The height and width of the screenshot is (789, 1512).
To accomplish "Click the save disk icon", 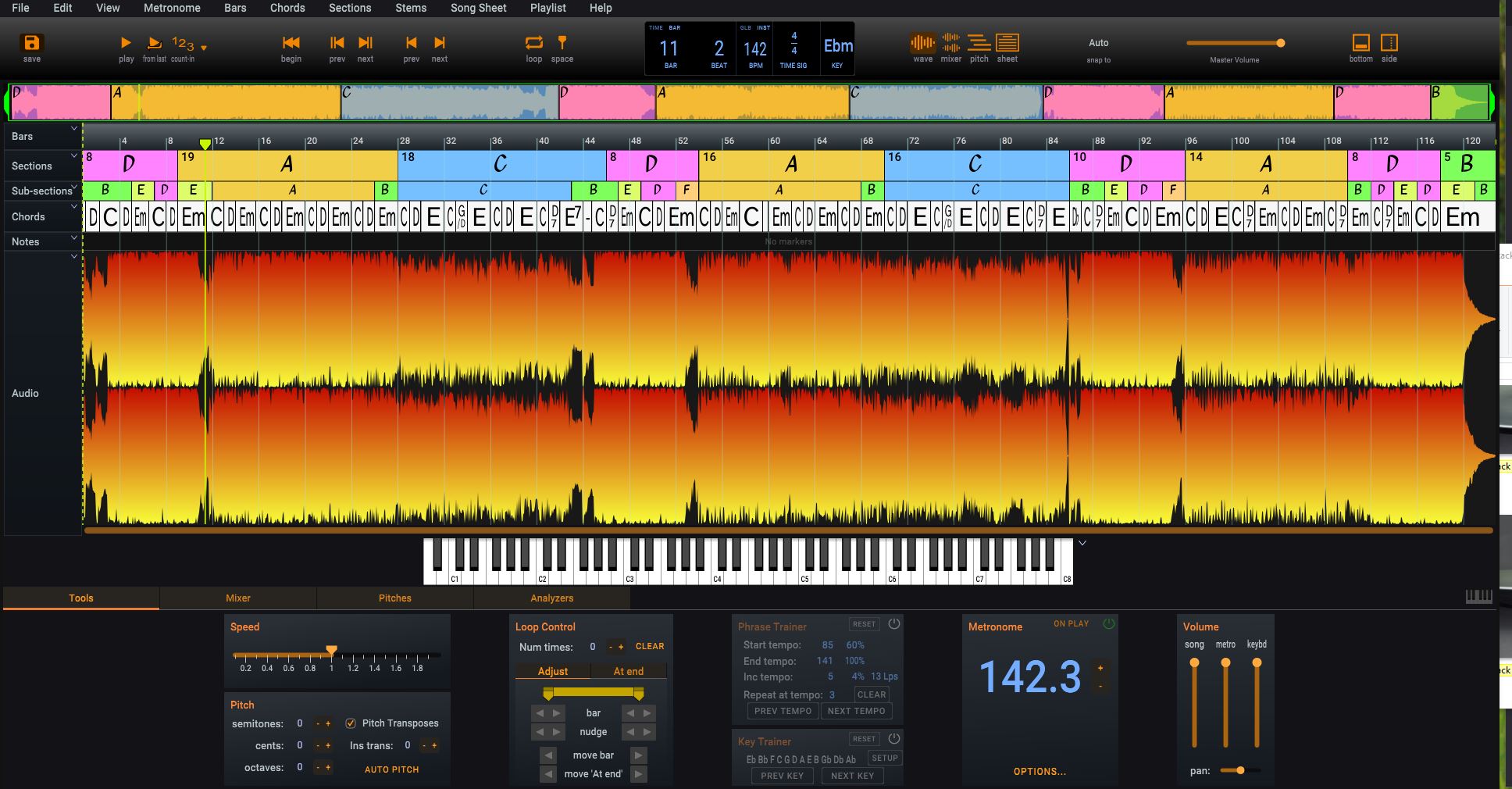I will pyautogui.click(x=32, y=44).
